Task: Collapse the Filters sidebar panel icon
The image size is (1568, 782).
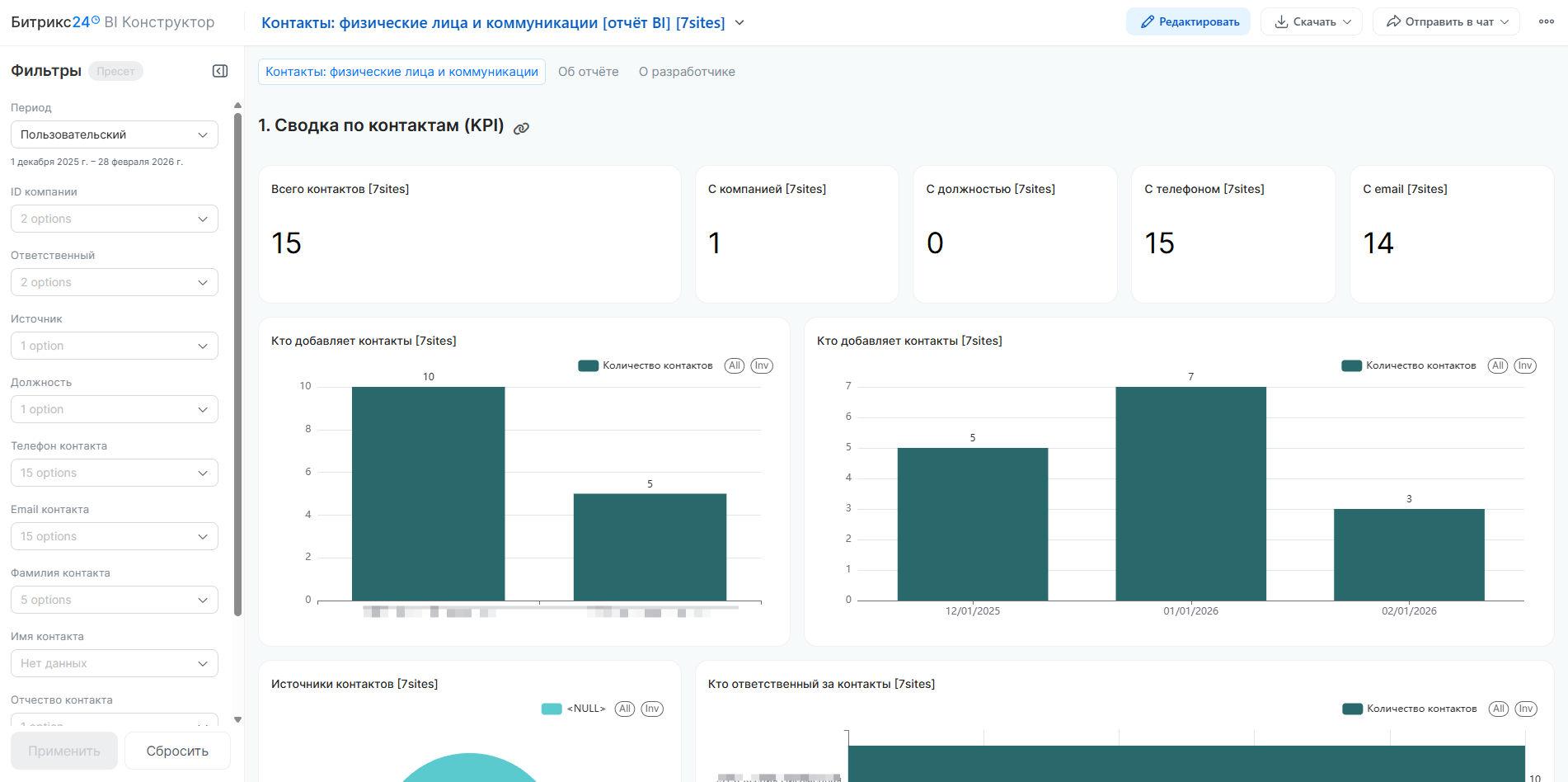Action: (220, 71)
